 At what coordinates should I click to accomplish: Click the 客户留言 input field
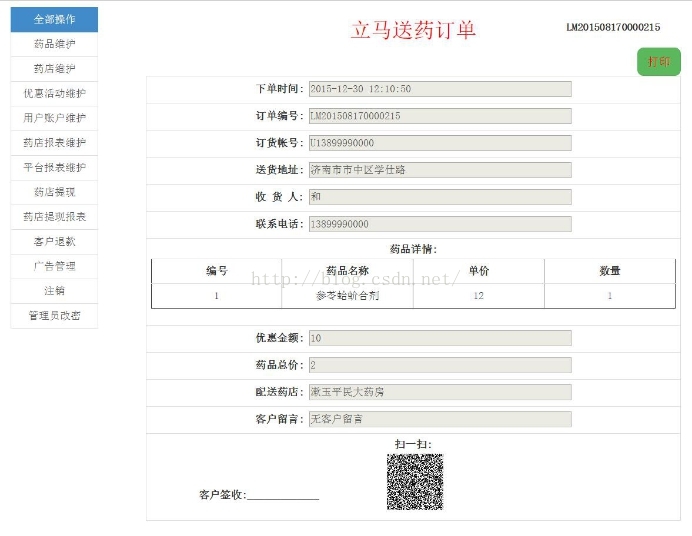(440, 419)
